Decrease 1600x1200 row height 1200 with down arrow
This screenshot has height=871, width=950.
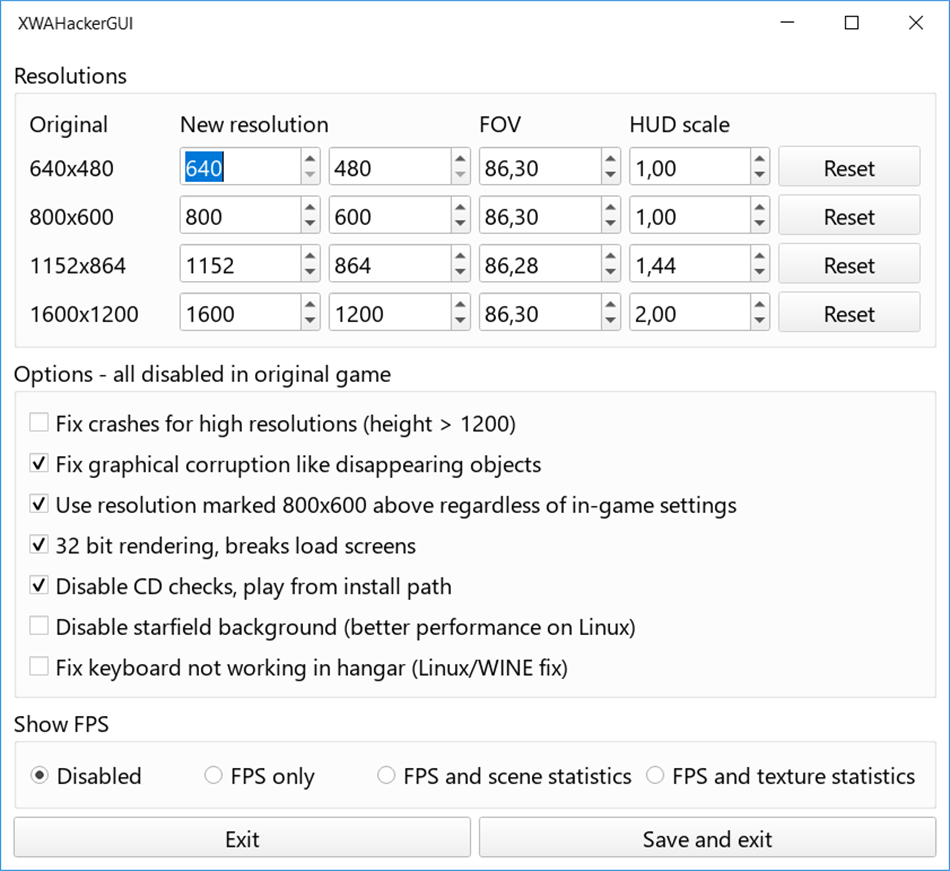point(460,320)
